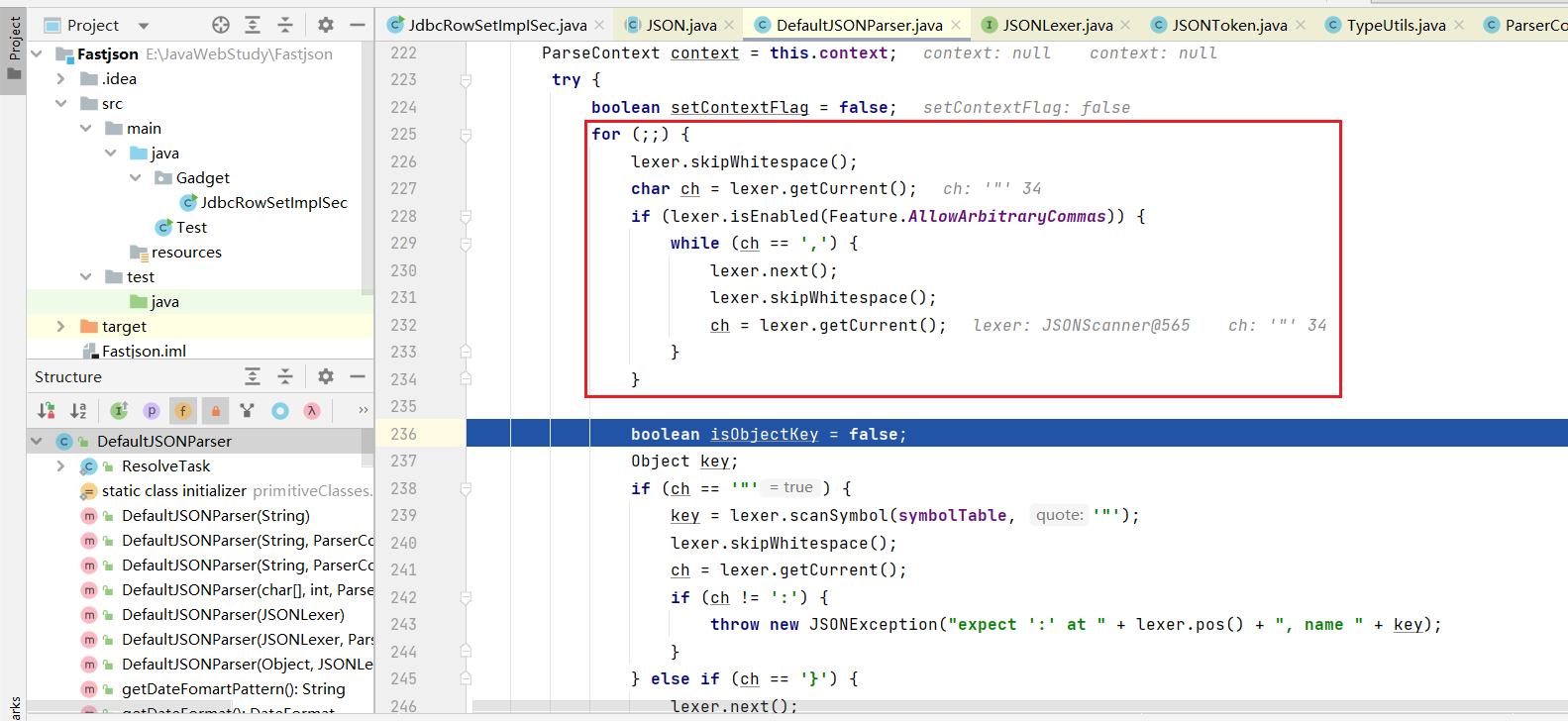The height and width of the screenshot is (721, 1568).
Task: Hide the Structure panel with minus icon
Action: pos(358,376)
